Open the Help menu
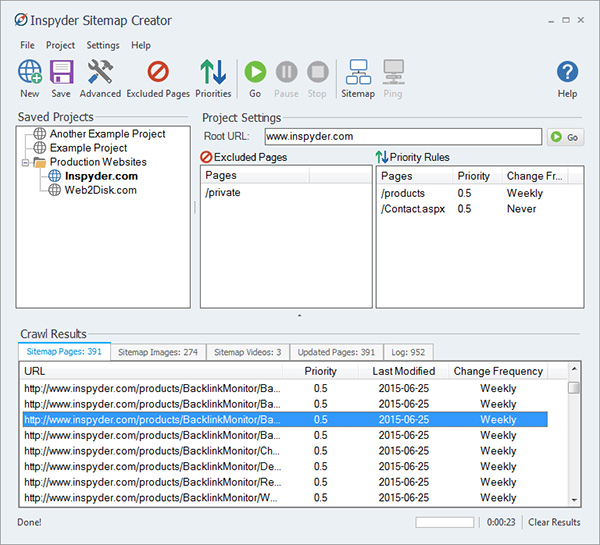The width and height of the screenshot is (600, 545). click(141, 45)
